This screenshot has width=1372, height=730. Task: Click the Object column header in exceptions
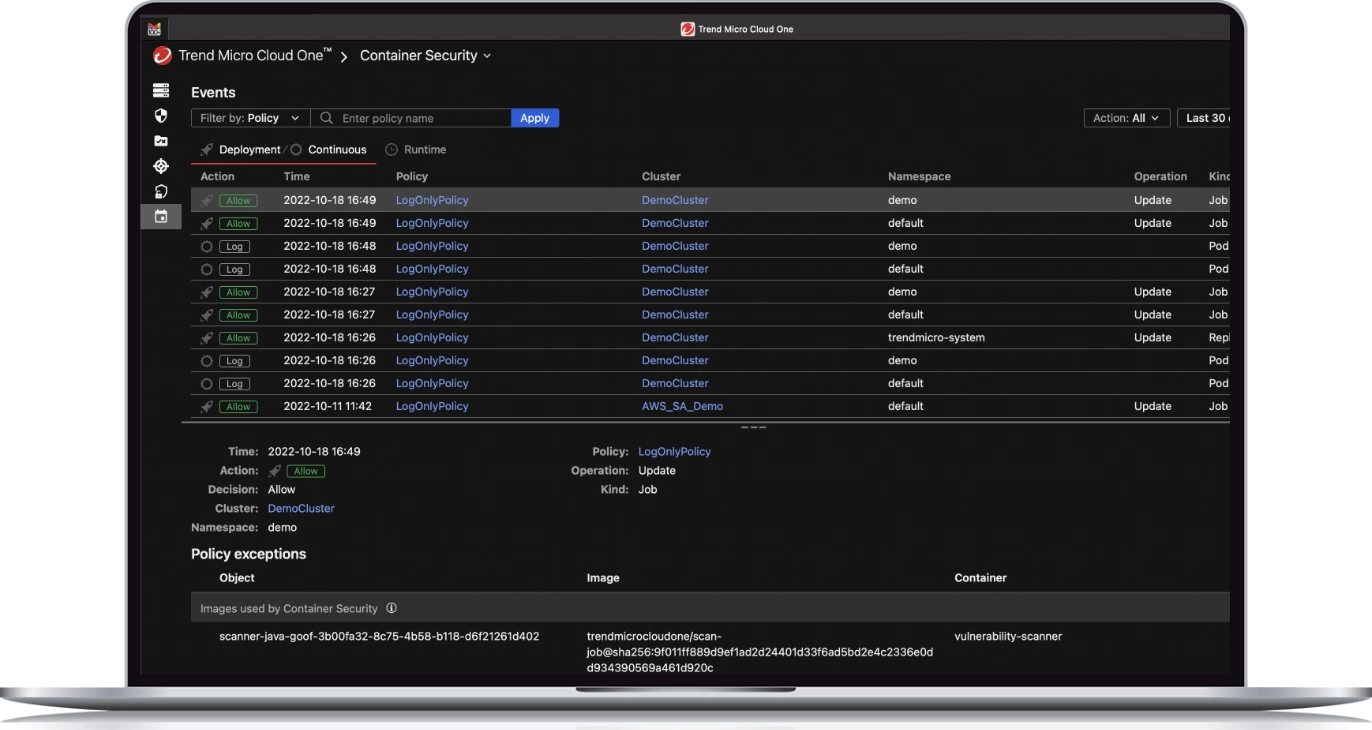[237, 578]
